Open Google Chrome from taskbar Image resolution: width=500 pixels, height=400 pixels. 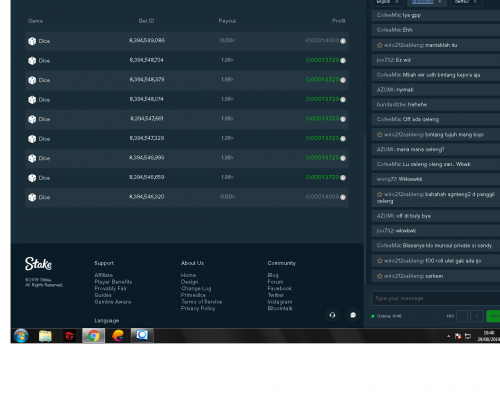[94, 336]
